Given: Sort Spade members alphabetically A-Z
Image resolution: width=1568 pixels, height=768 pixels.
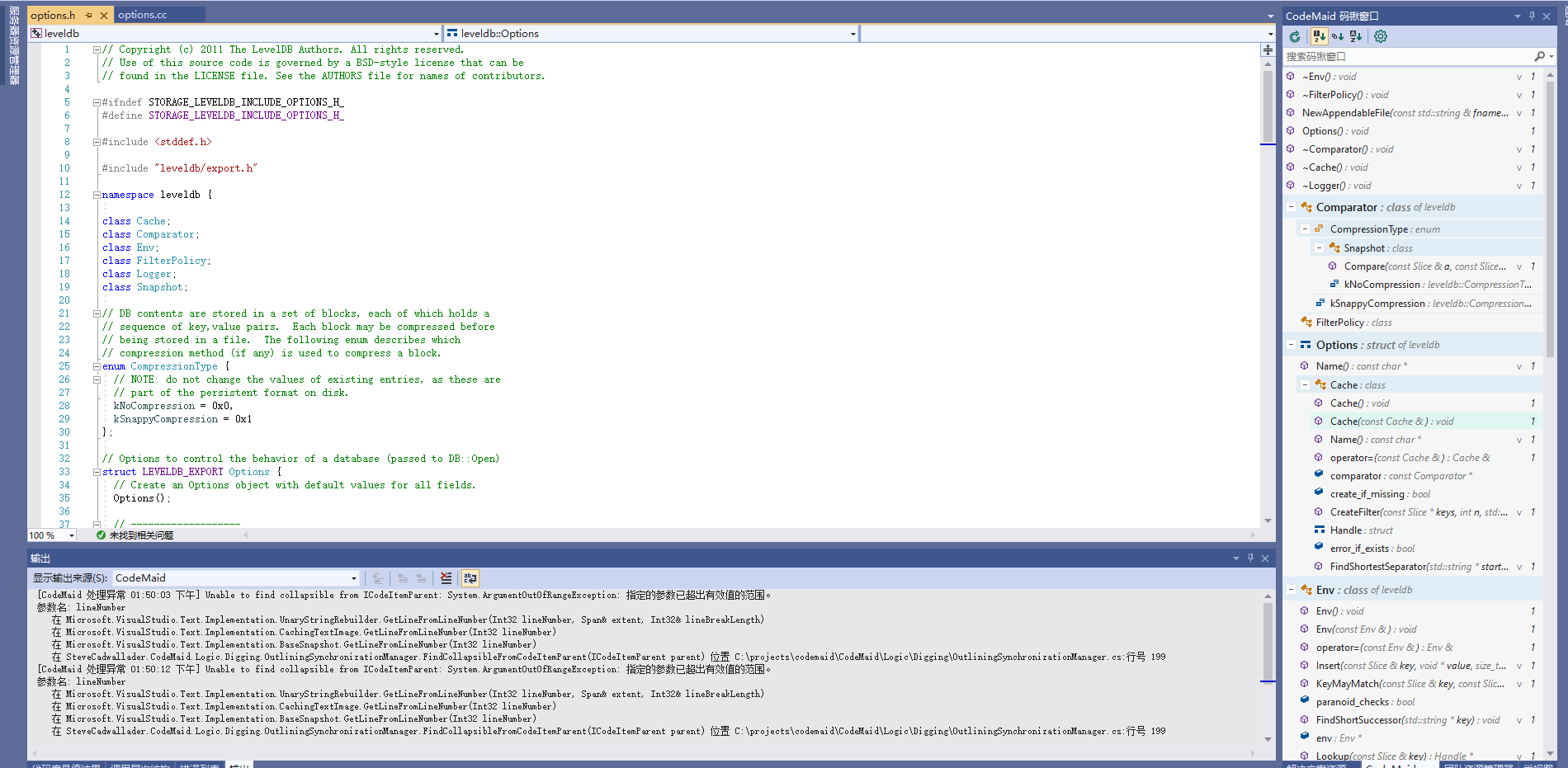Looking at the screenshot, I should coord(1356,36).
